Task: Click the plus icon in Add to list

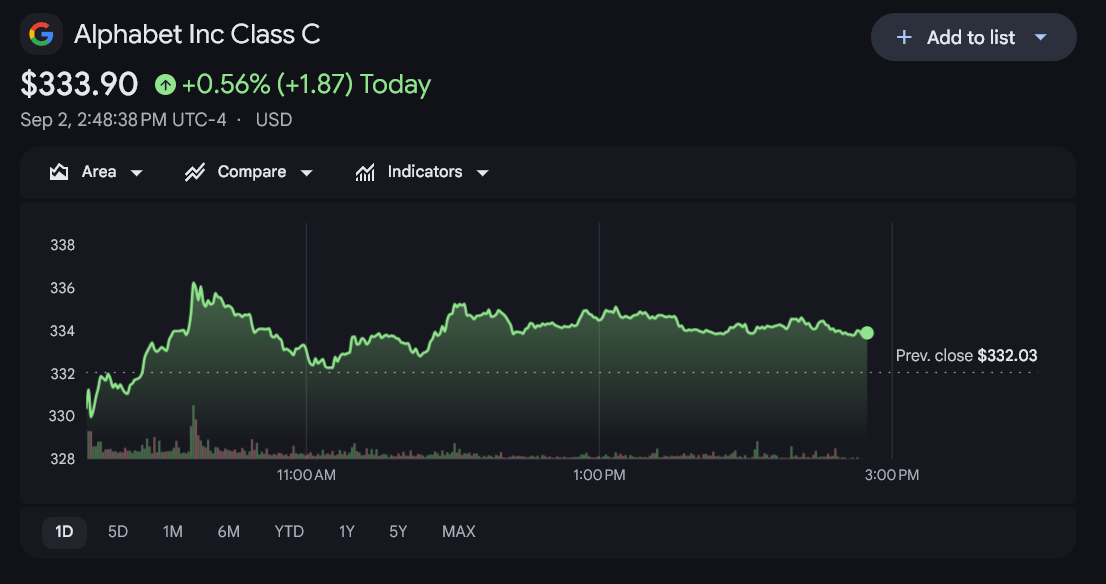Action: click(x=904, y=37)
